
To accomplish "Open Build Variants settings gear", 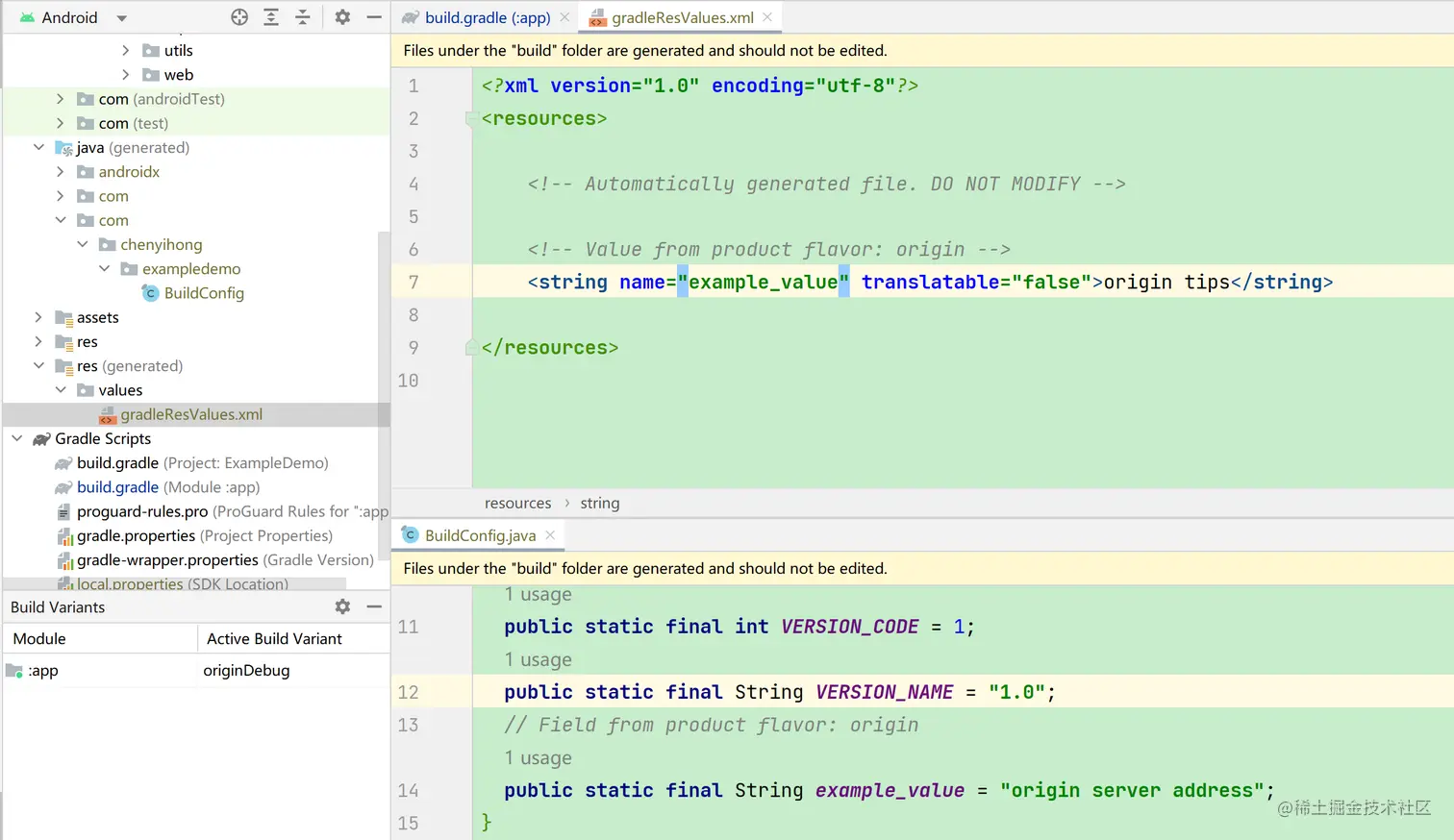I will pos(342,606).
